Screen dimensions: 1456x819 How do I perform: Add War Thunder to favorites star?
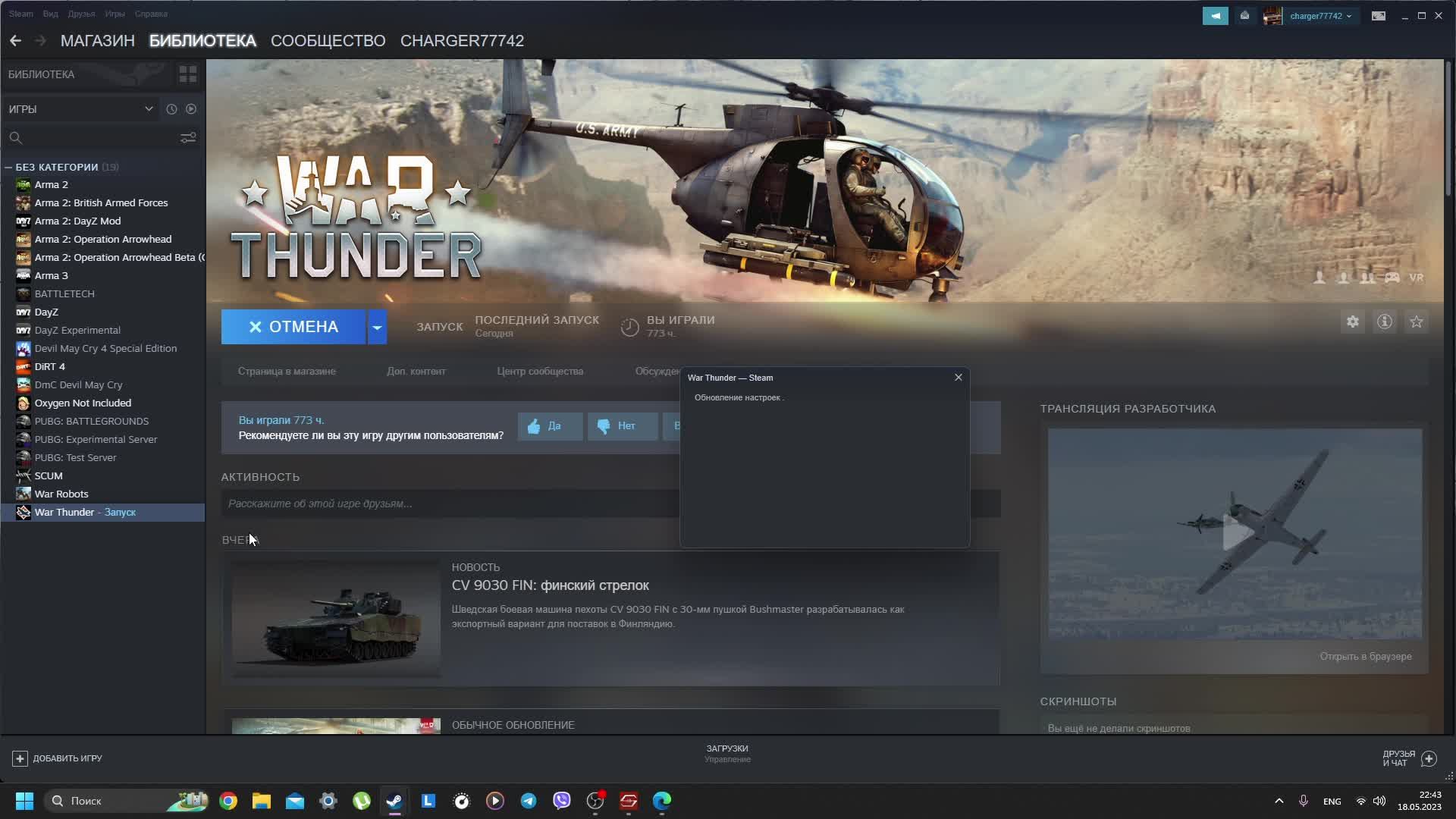click(x=1417, y=322)
